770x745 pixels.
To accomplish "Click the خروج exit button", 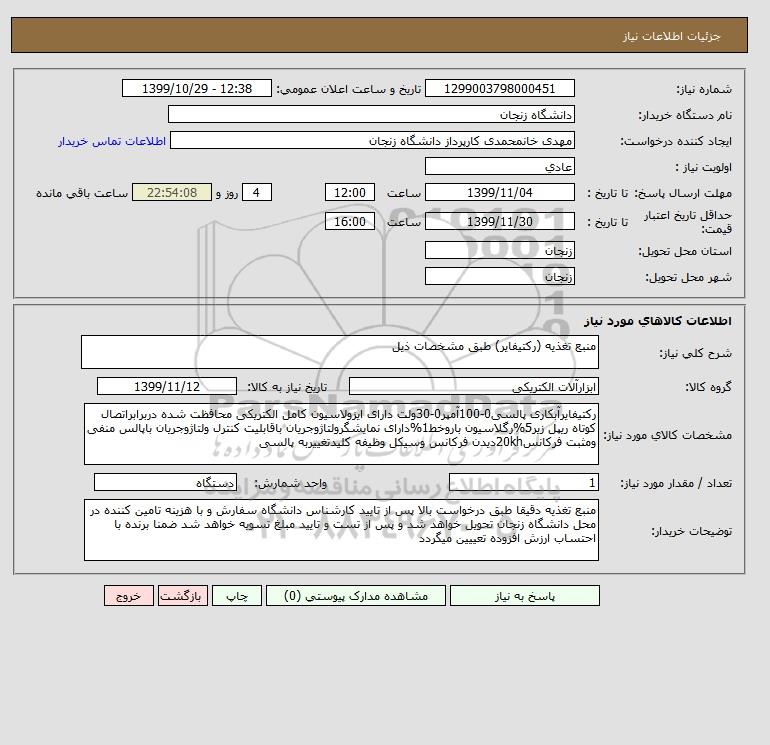I will [129, 596].
